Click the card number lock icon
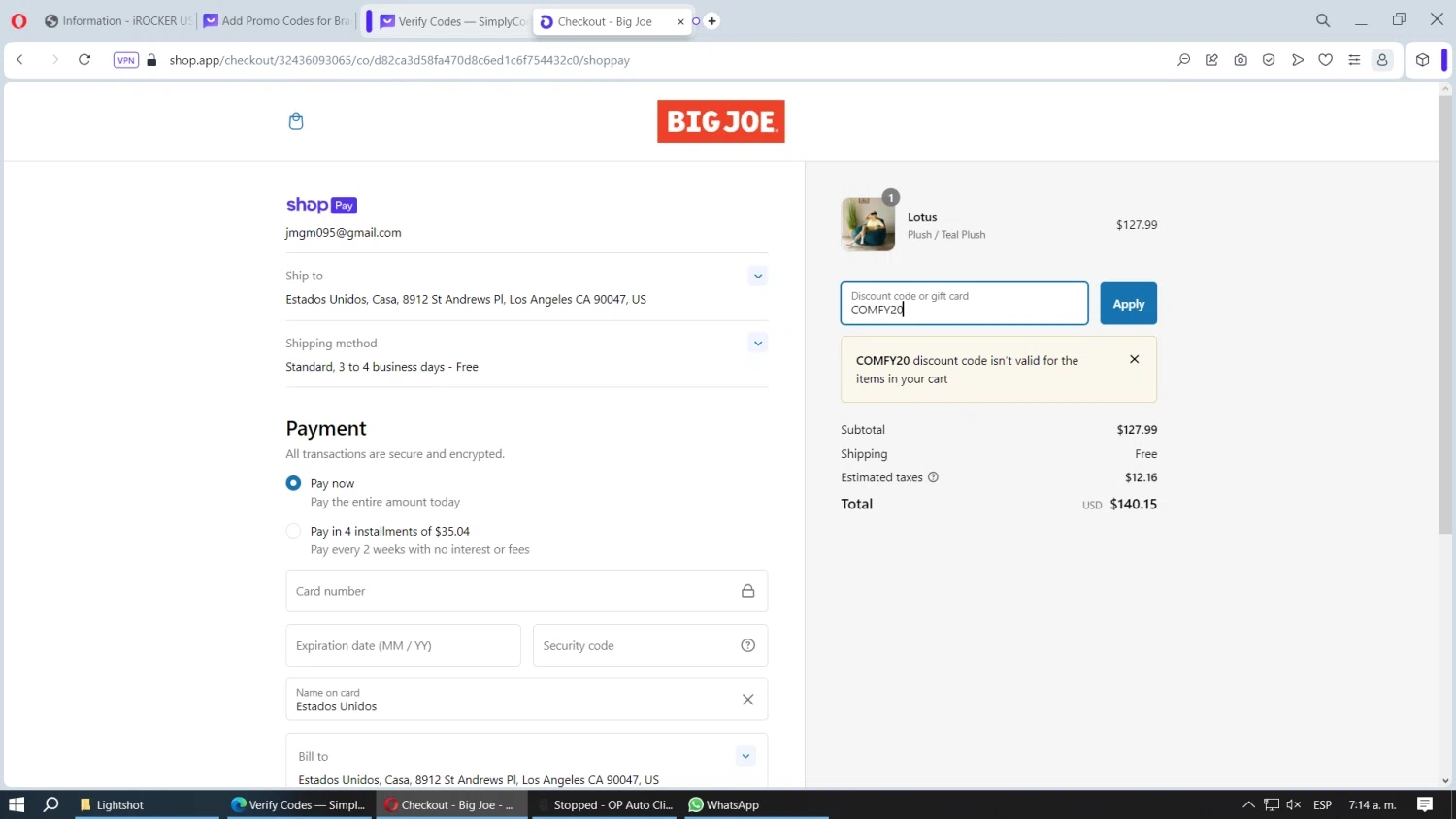The width and height of the screenshot is (1456, 819). pos(747,591)
